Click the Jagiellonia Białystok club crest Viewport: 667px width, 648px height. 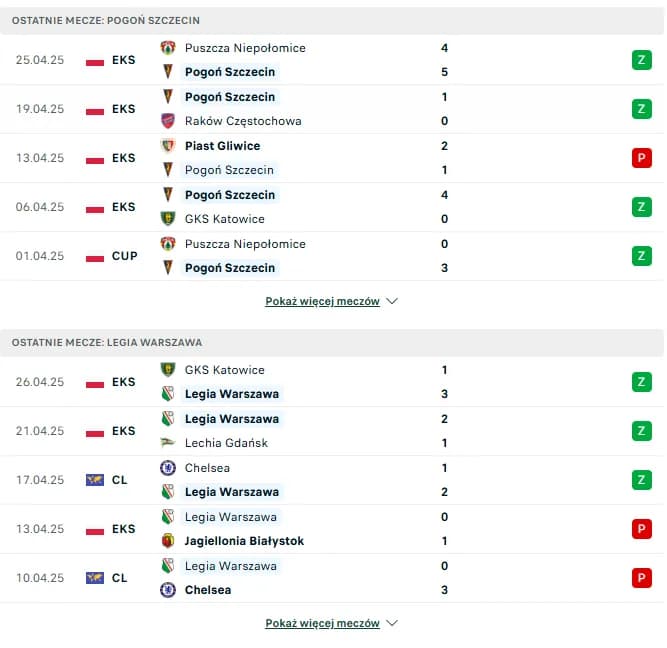(x=168, y=541)
